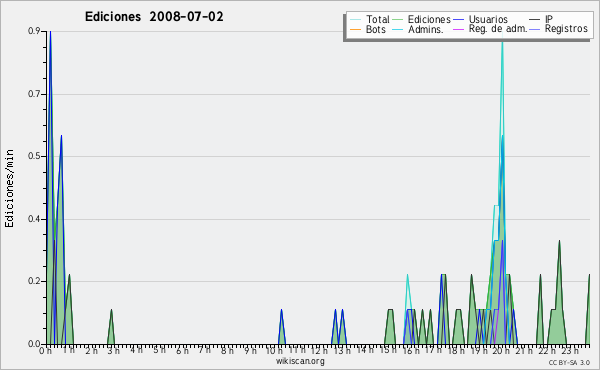Click the '0 h' x-axis label
This screenshot has width=600, height=370.
pyautogui.click(x=46, y=351)
